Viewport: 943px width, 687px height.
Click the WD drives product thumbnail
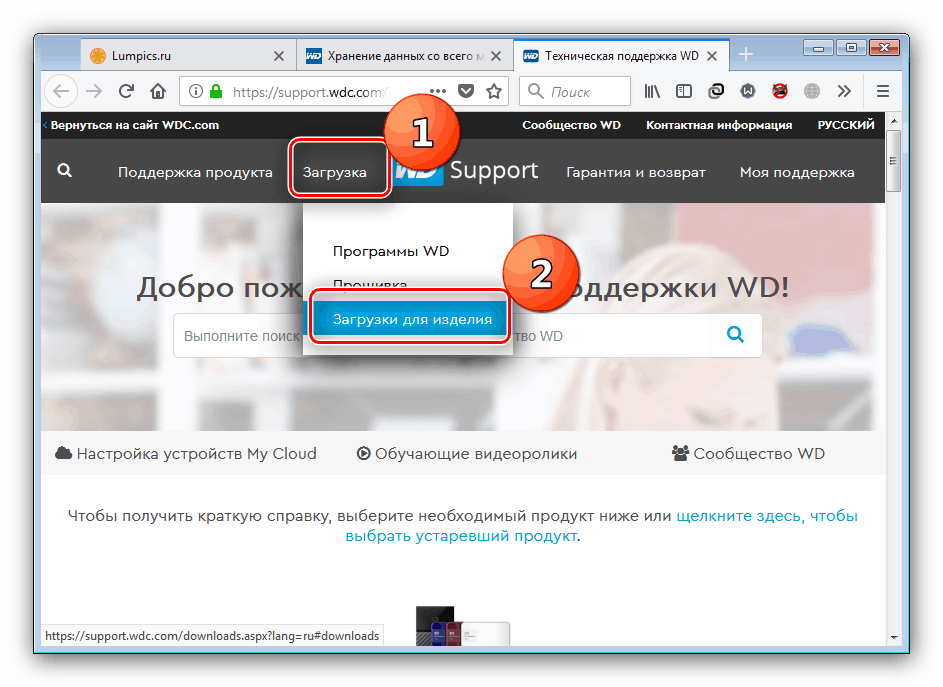pos(462,626)
